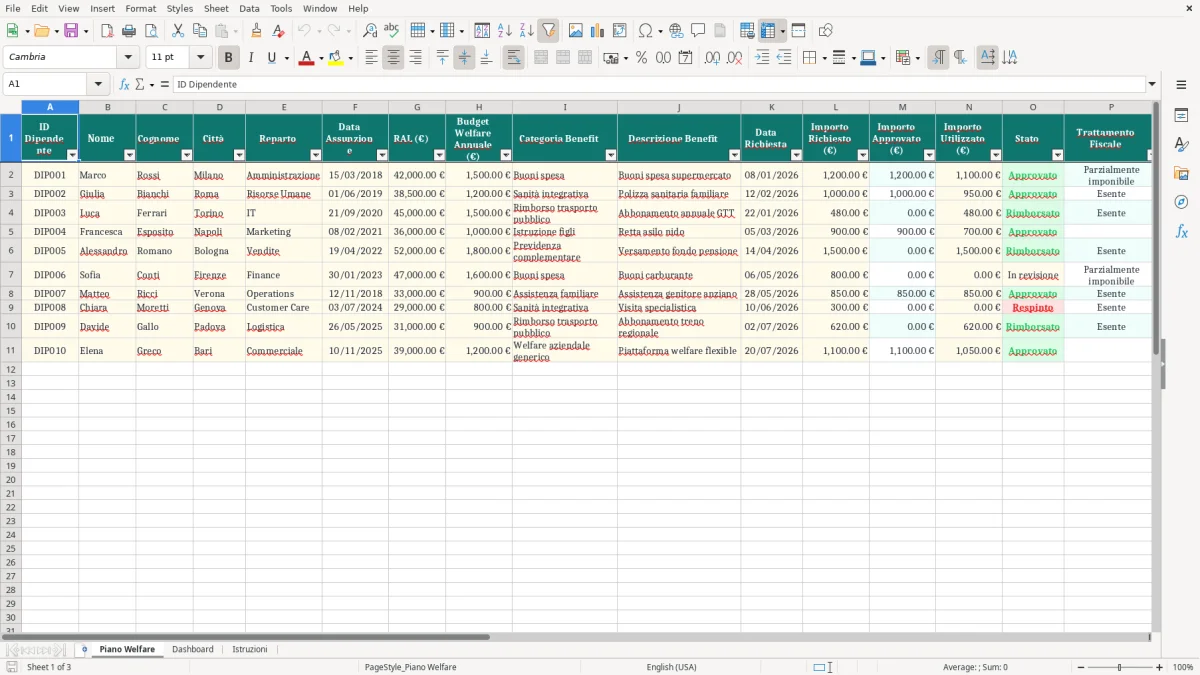This screenshot has height=675, width=1200.
Task: Toggle Bold formatting
Action: click(x=229, y=58)
